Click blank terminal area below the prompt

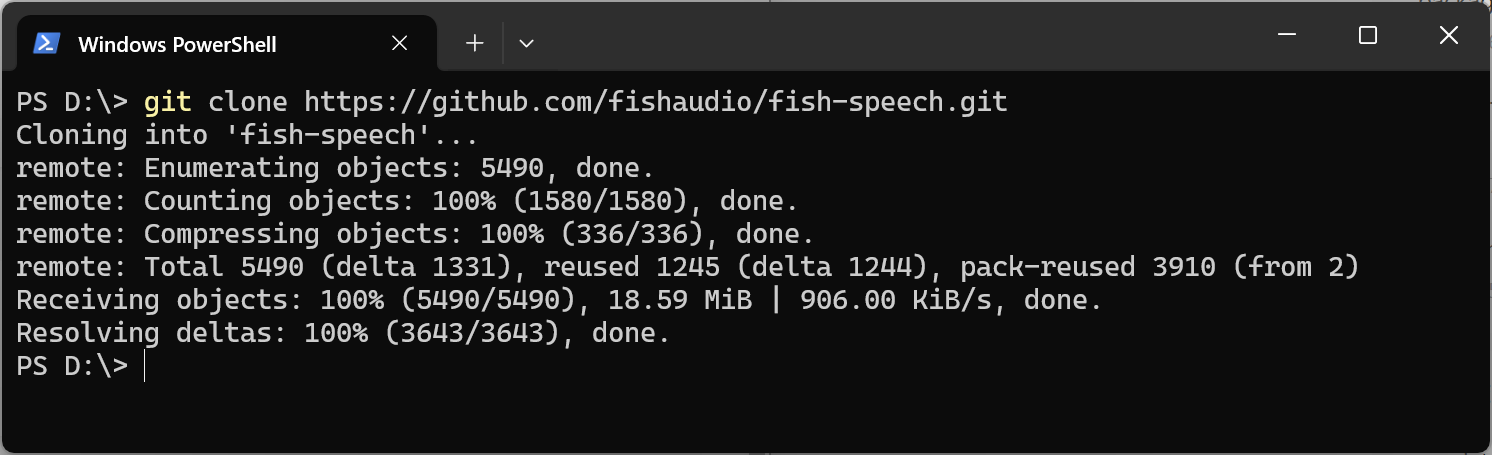click(x=746, y=416)
